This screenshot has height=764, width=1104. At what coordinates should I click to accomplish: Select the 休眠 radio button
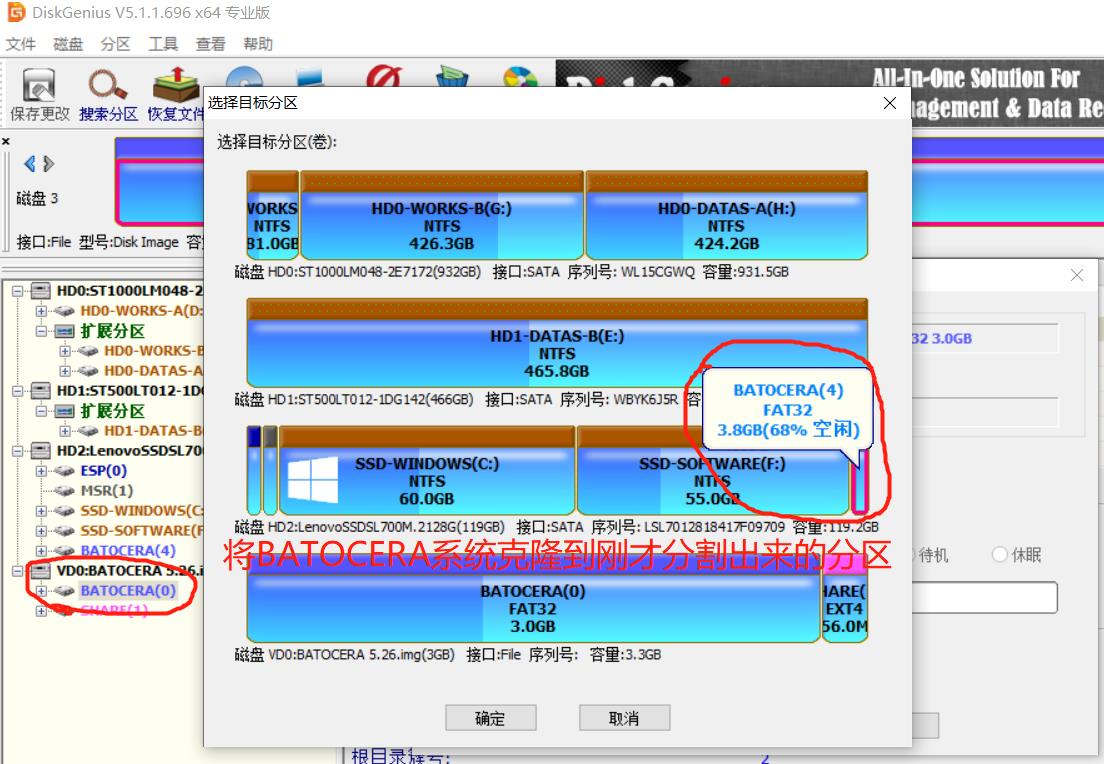tap(1000, 555)
